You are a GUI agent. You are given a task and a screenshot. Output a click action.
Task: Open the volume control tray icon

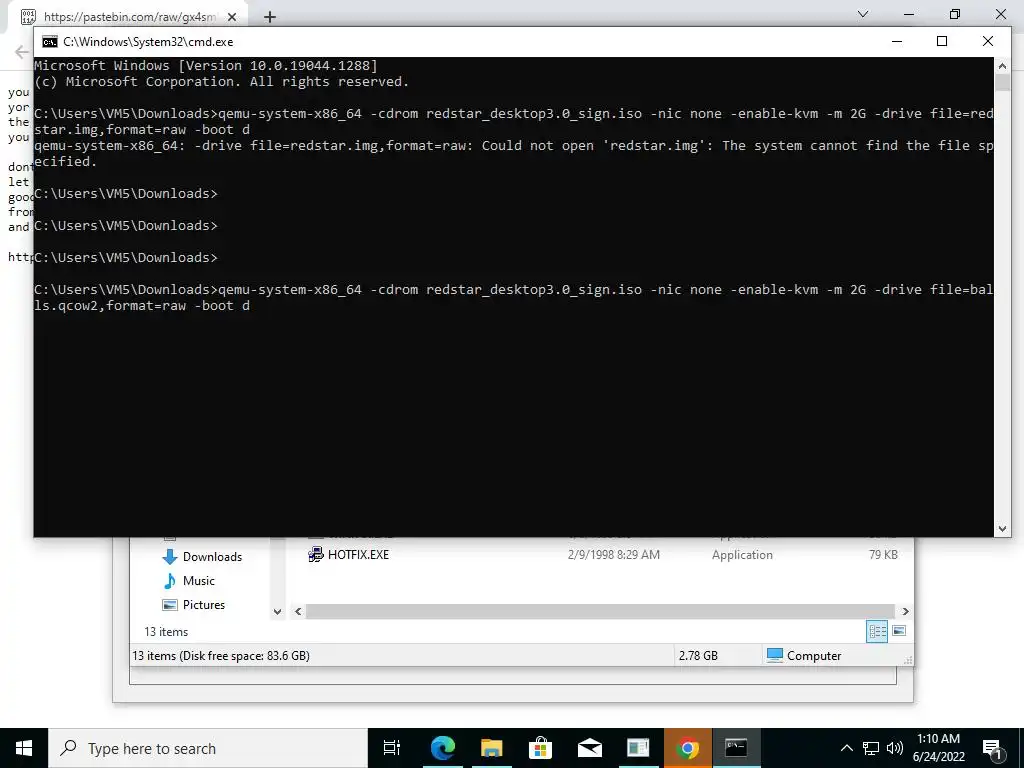coord(895,748)
